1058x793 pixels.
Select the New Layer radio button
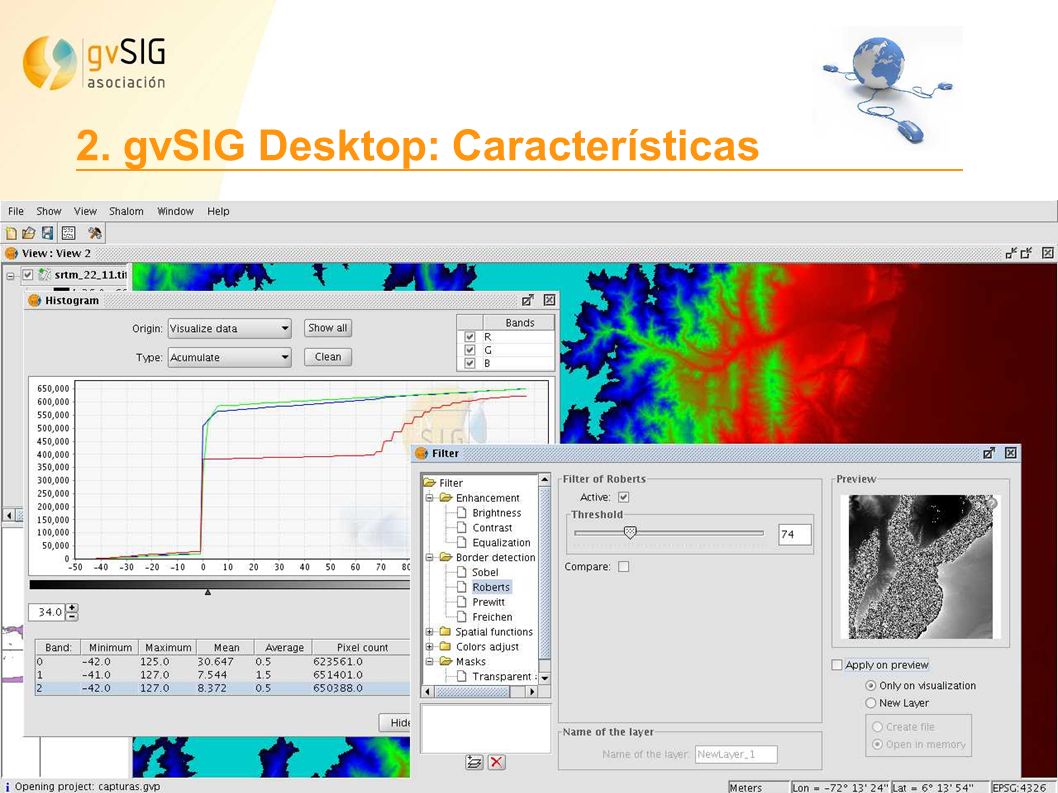871,703
